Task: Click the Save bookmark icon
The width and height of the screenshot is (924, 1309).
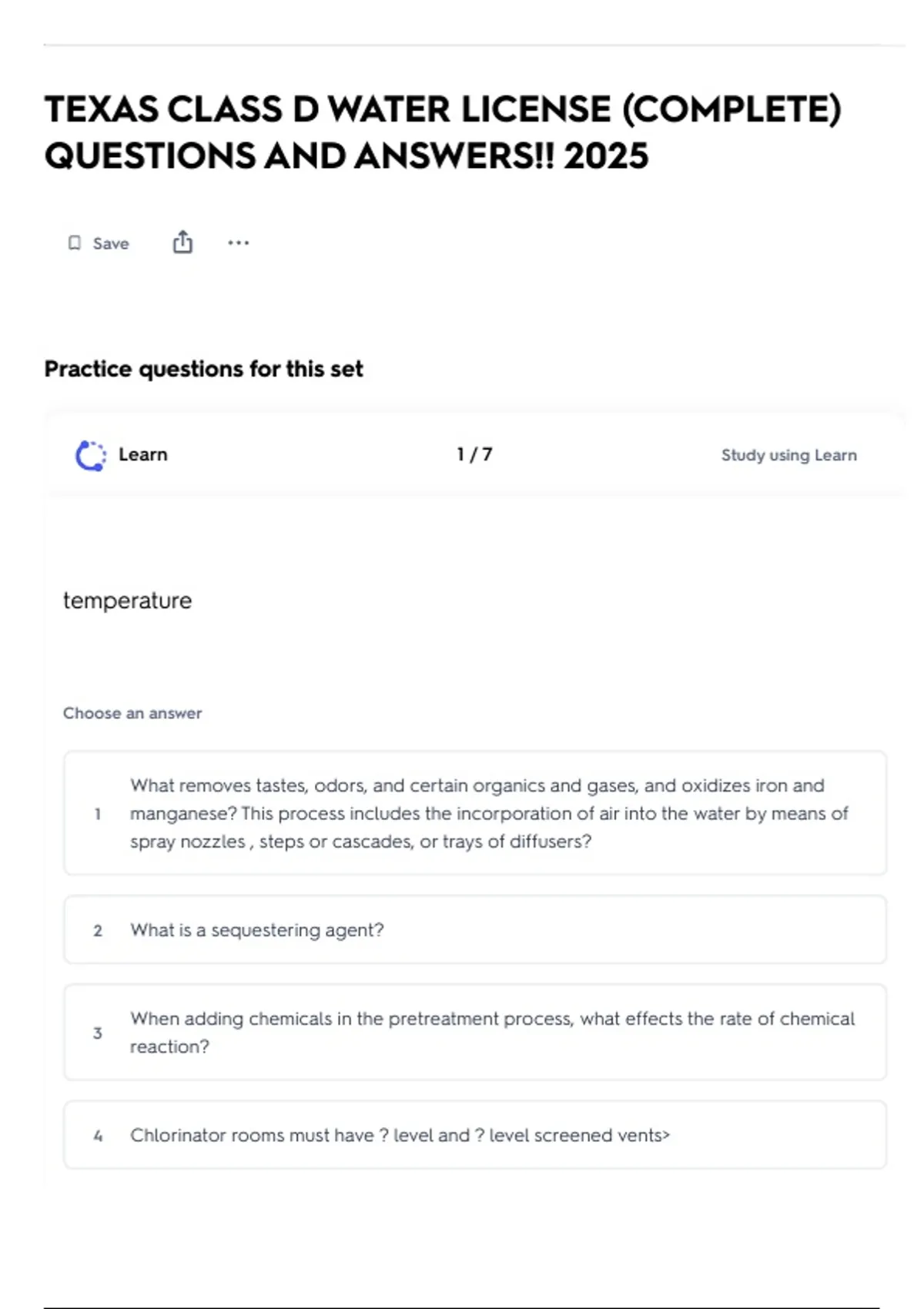Action: 74,243
